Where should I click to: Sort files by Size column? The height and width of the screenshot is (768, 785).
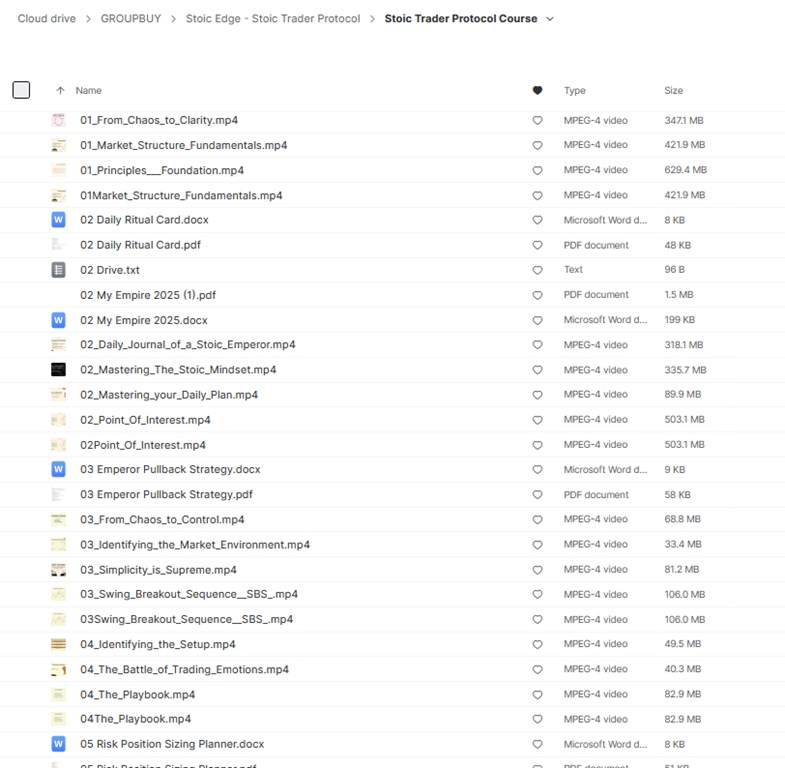[673, 91]
